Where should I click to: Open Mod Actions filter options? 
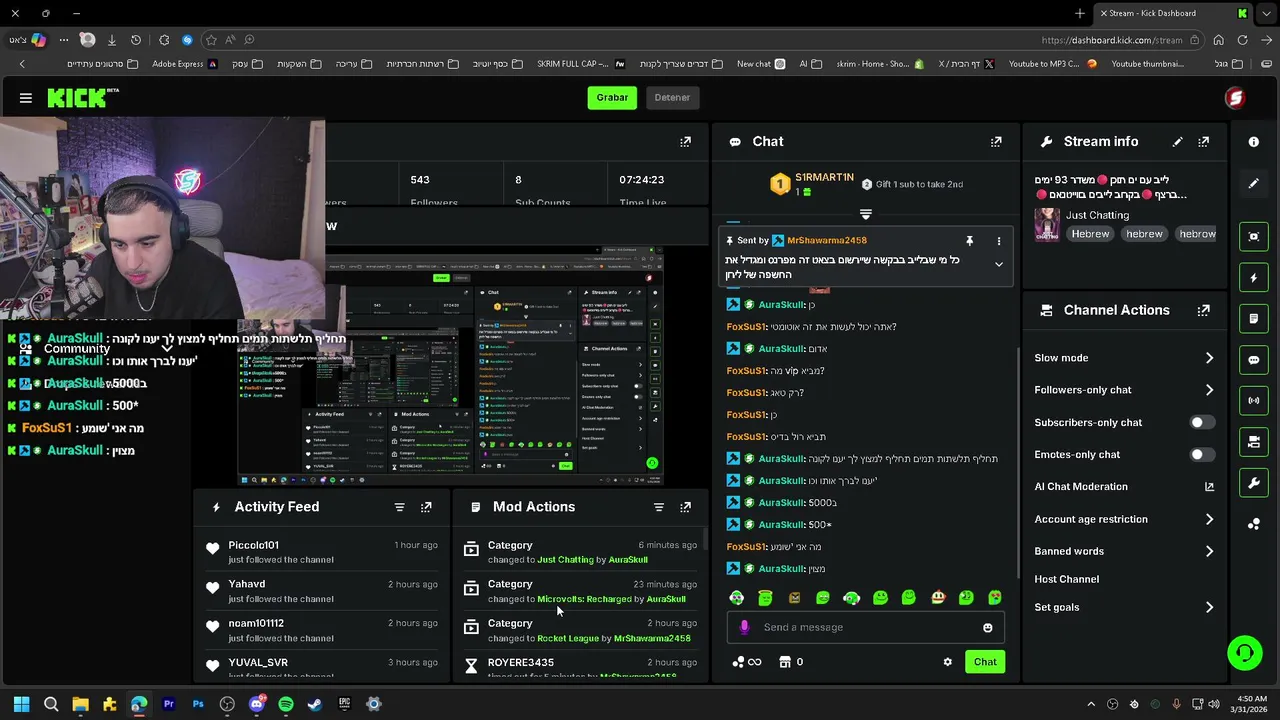(658, 507)
